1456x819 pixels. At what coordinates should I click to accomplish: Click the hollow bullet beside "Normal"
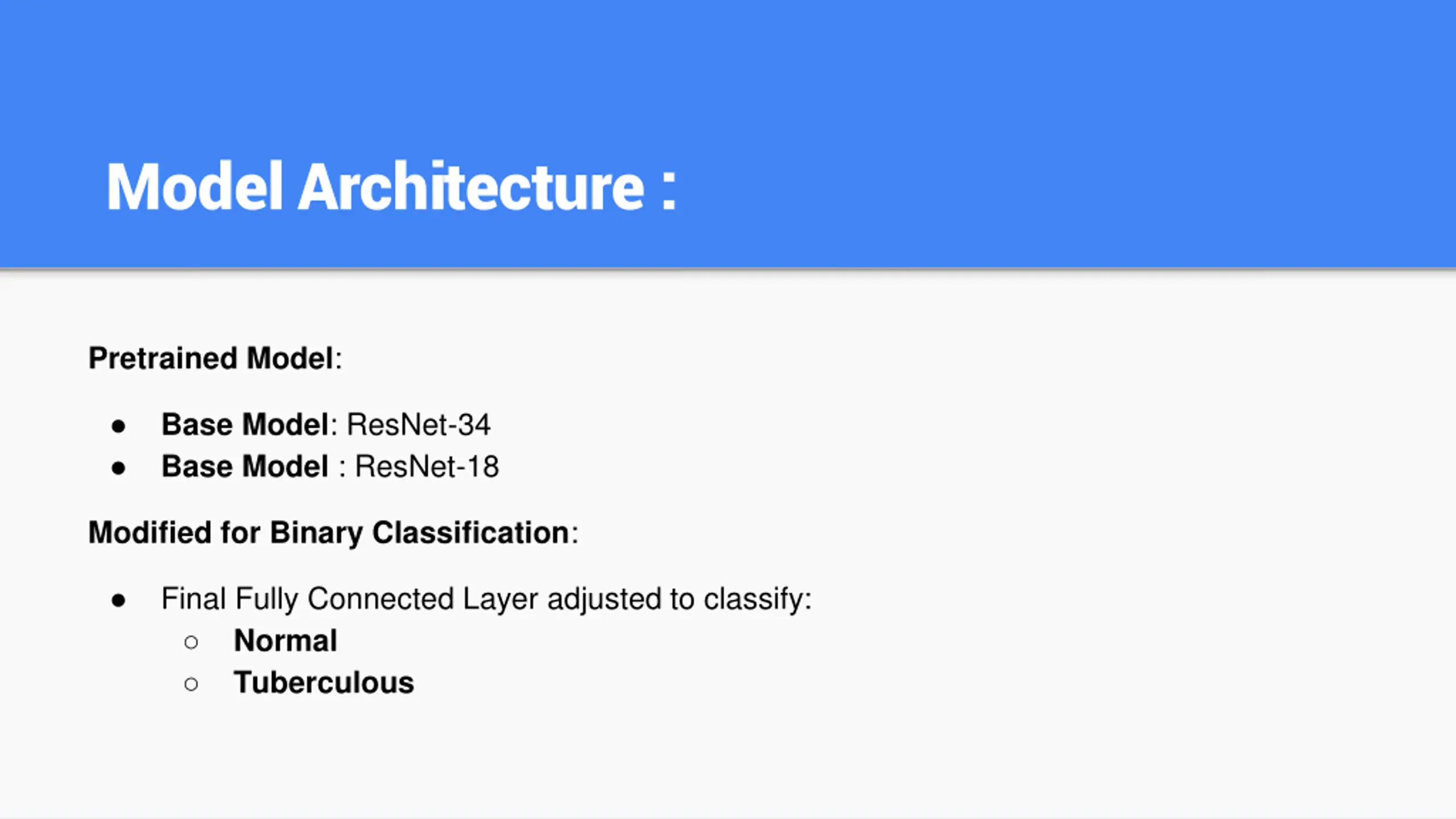191,642
